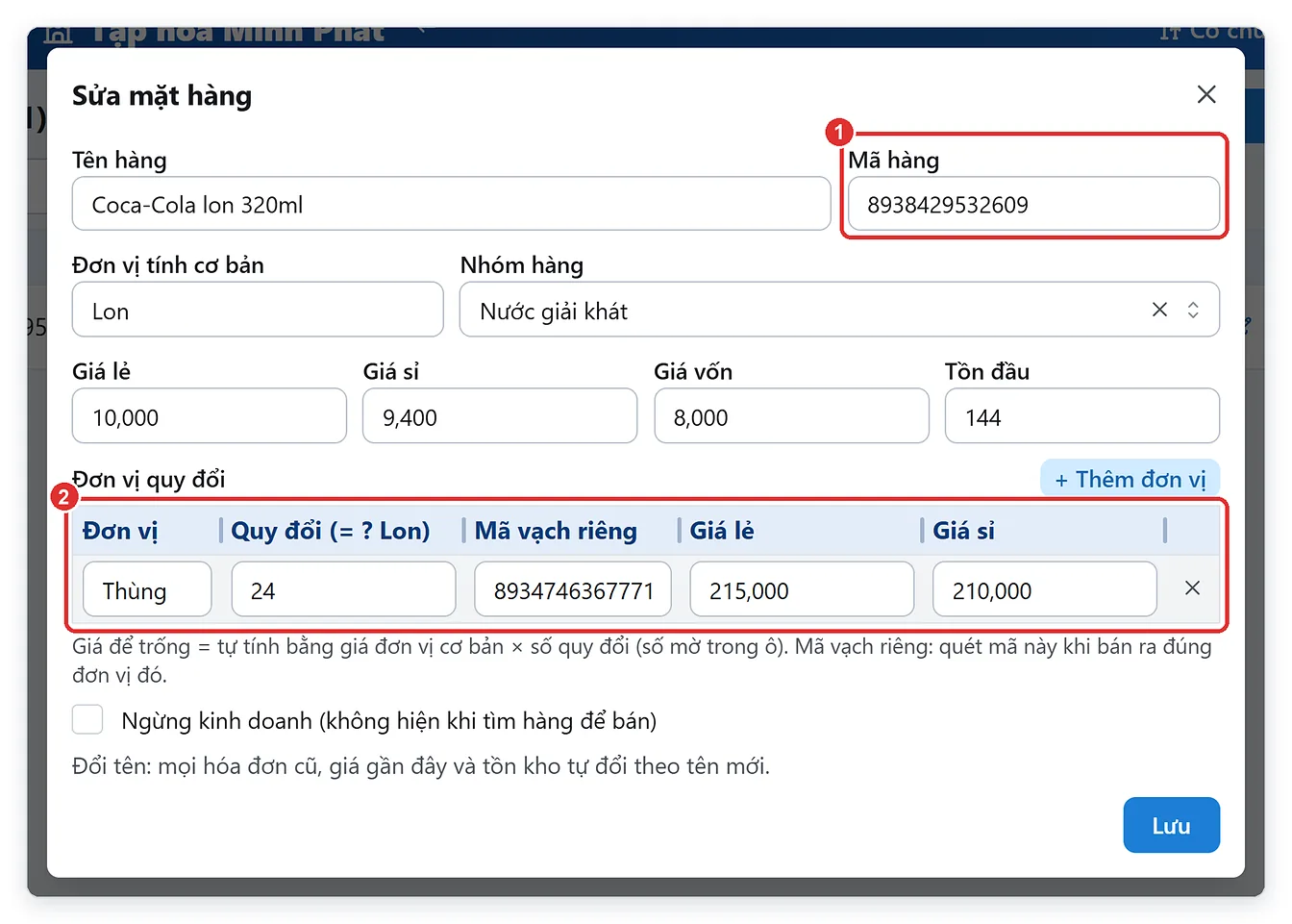Change the Quy đổi value 24
Screen dimensions: 1292x924
343,589
